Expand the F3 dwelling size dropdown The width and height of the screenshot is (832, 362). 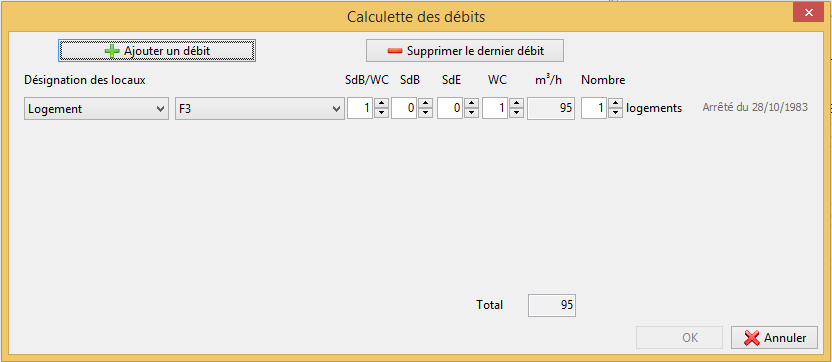click(260, 109)
